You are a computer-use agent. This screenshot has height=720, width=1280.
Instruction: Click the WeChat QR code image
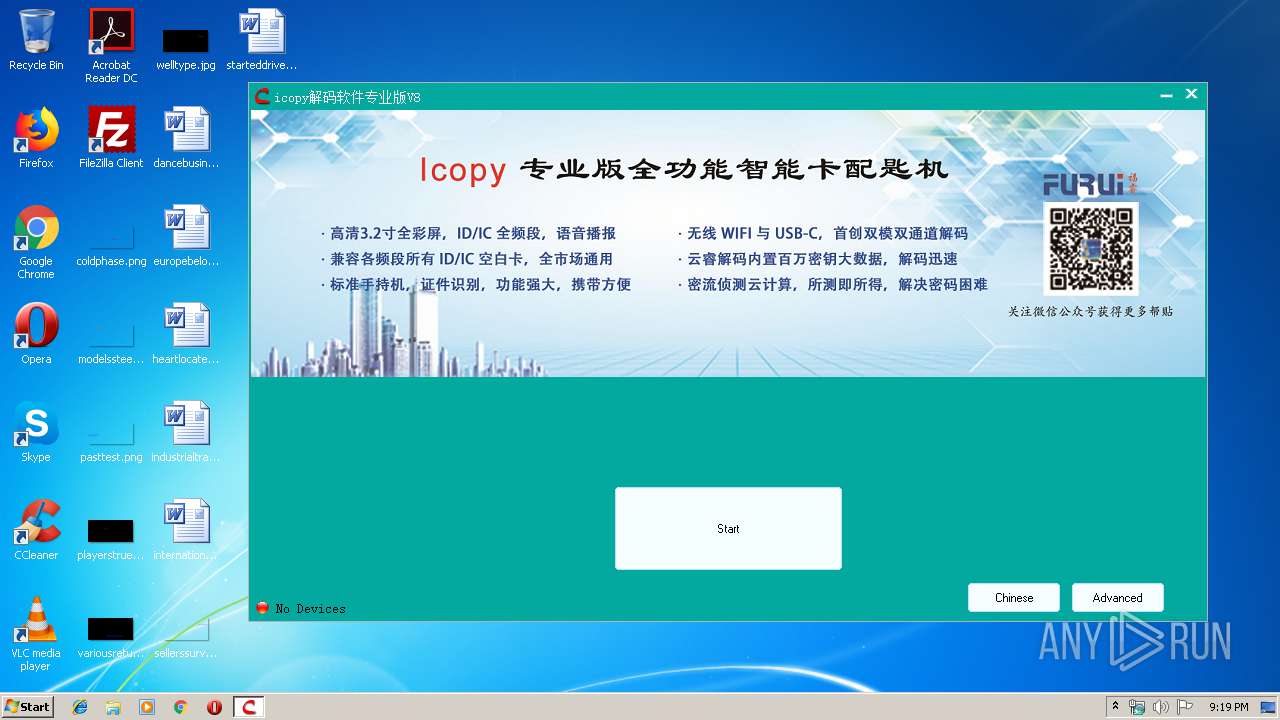pos(1091,249)
